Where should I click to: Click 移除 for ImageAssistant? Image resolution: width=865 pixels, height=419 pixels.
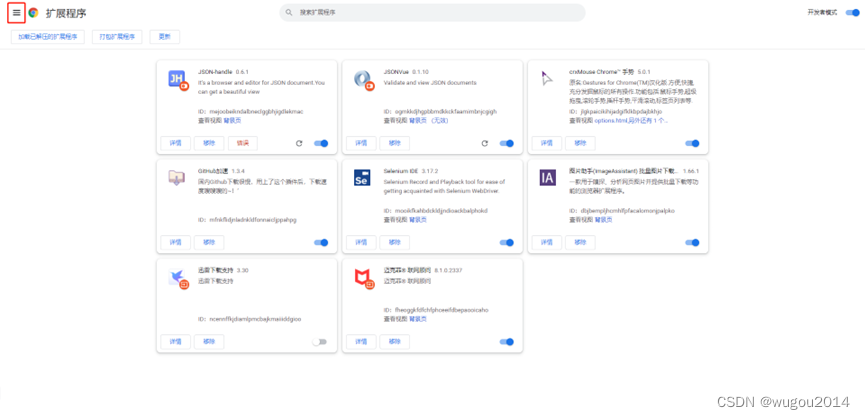coord(580,243)
